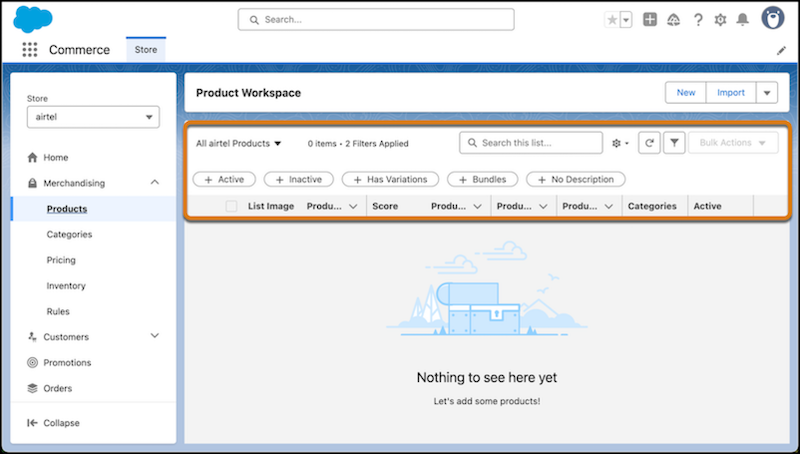The height and width of the screenshot is (454, 800).
Task: Click the Categories column header
Action: (652, 206)
